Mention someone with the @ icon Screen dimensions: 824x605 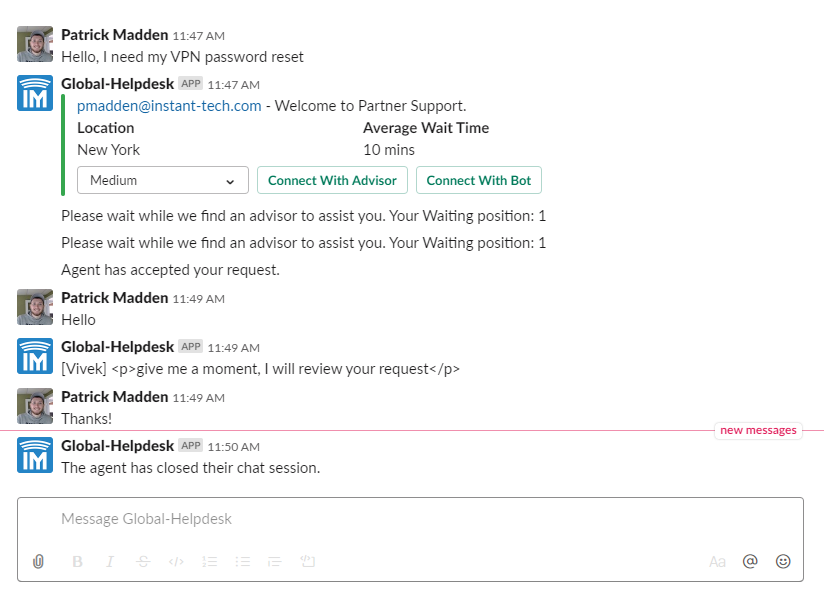point(750,561)
